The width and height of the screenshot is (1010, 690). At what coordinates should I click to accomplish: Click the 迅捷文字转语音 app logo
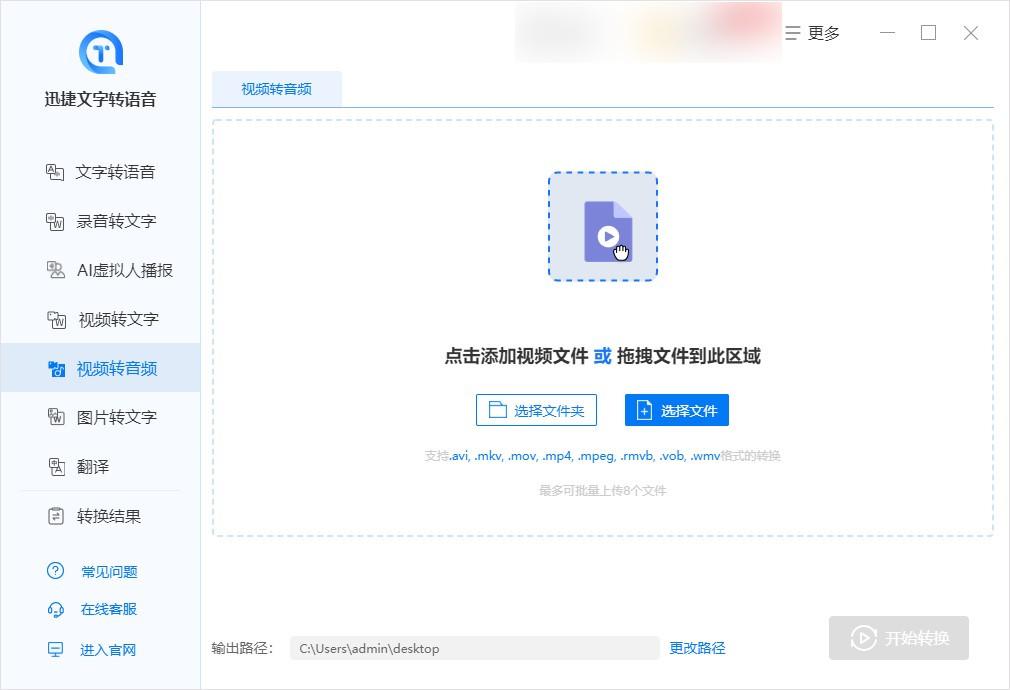pos(100,52)
